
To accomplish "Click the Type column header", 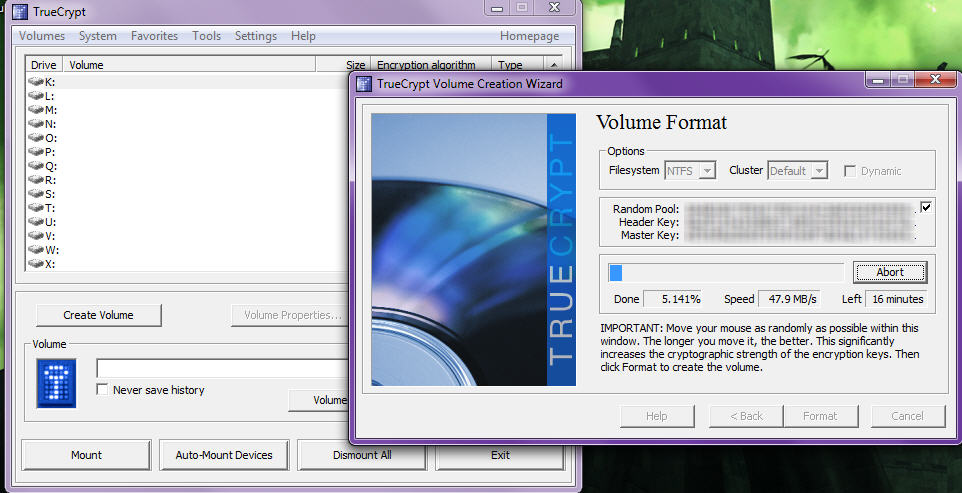I will (517, 64).
